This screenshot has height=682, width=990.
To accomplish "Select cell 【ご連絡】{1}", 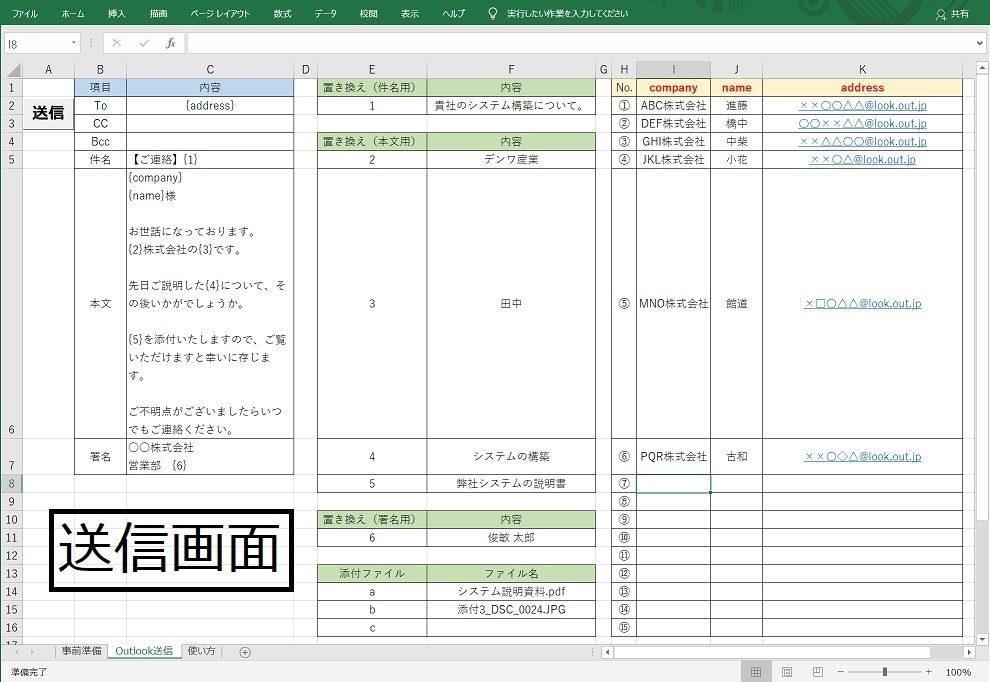I will tap(210, 159).
